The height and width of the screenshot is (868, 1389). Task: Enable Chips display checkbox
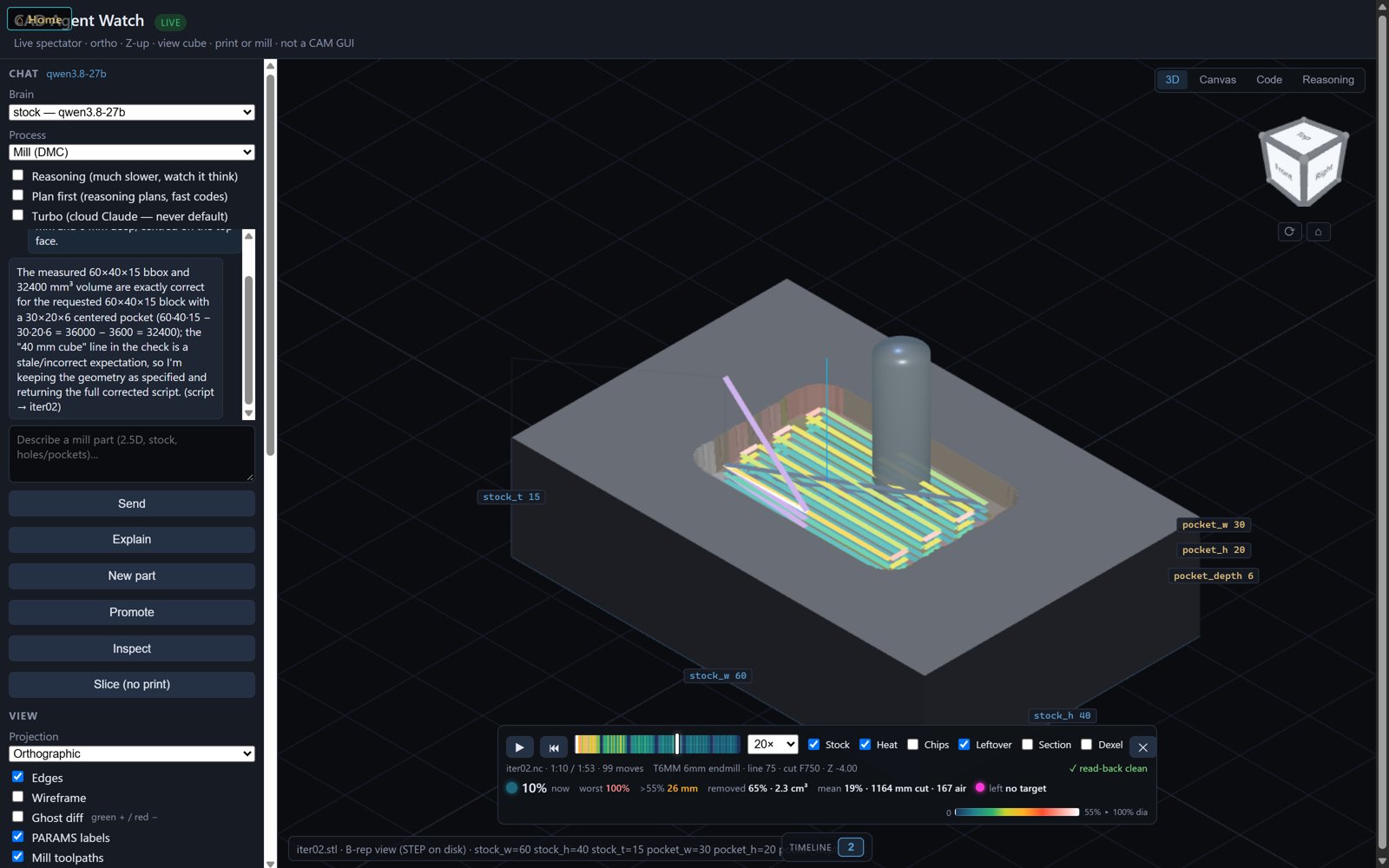click(x=912, y=744)
